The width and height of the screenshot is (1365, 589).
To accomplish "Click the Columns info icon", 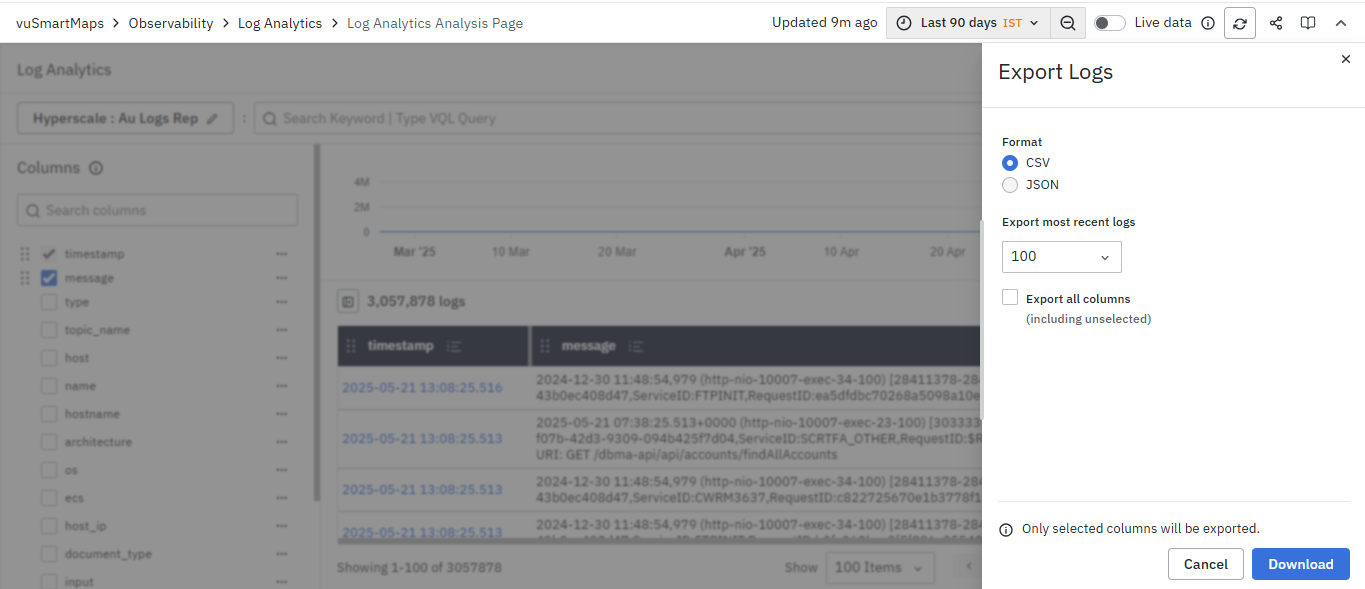I will point(96,168).
